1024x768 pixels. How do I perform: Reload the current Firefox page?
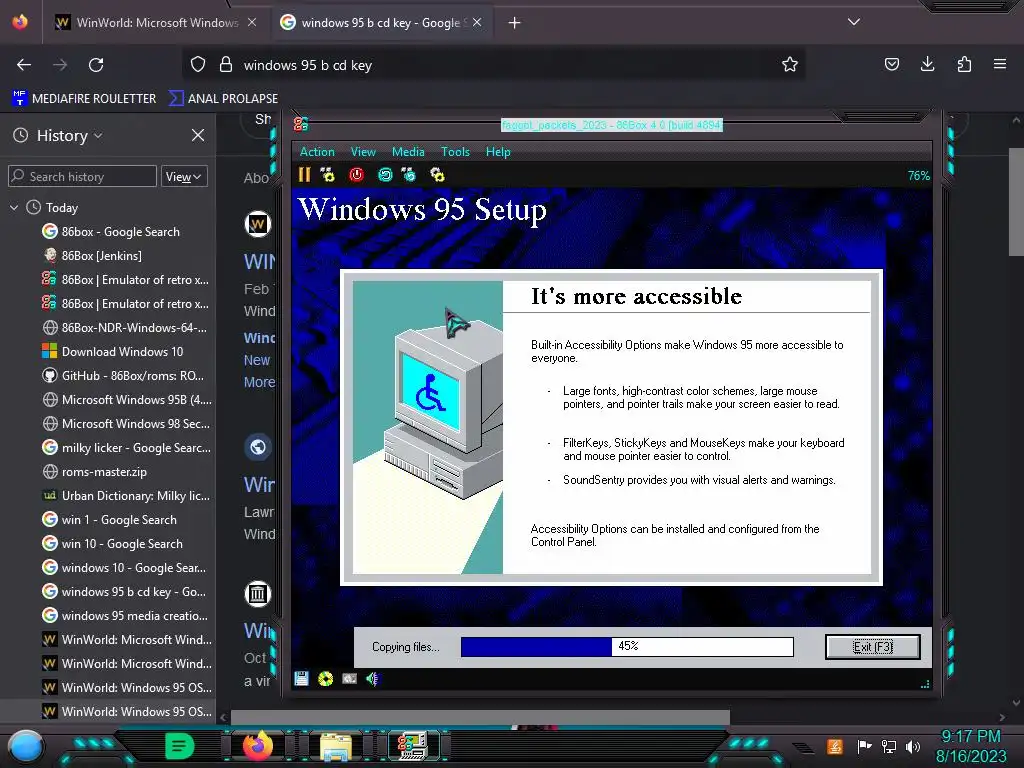[x=96, y=65]
